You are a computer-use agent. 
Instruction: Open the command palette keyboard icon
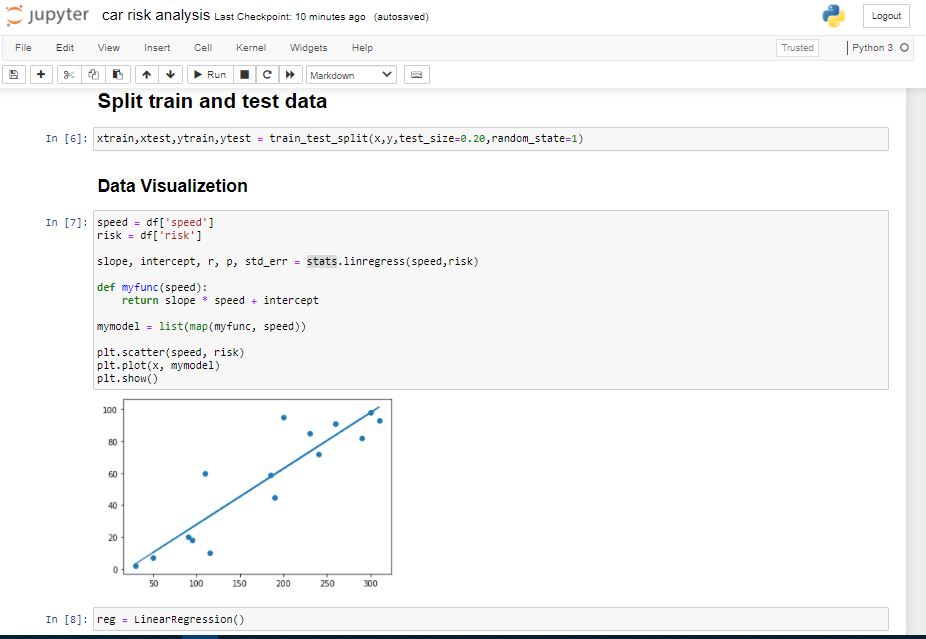click(x=416, y=74)
